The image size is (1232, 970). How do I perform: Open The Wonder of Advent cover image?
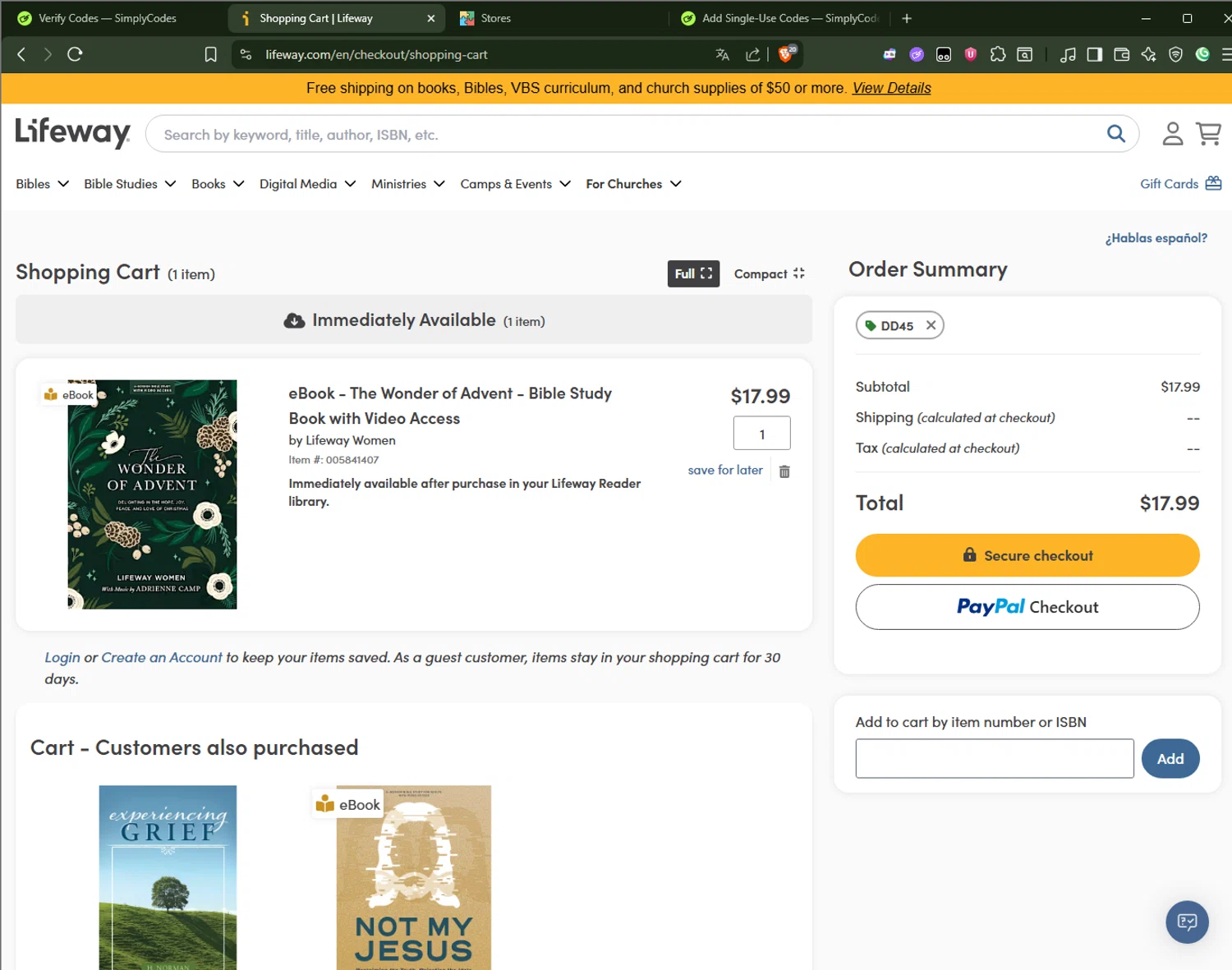tap(152, 494)
